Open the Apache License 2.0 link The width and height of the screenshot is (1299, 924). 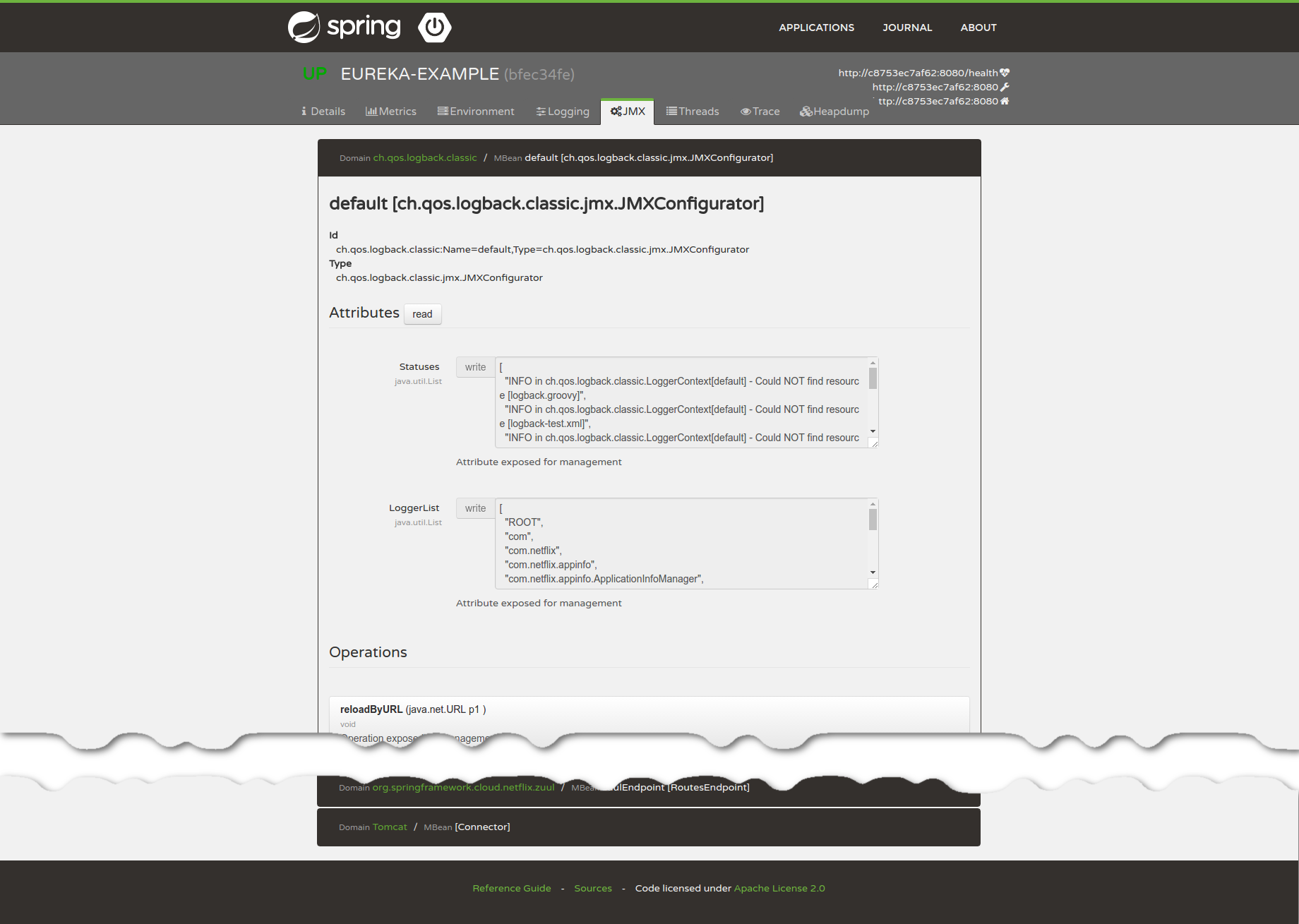(779, 889)
